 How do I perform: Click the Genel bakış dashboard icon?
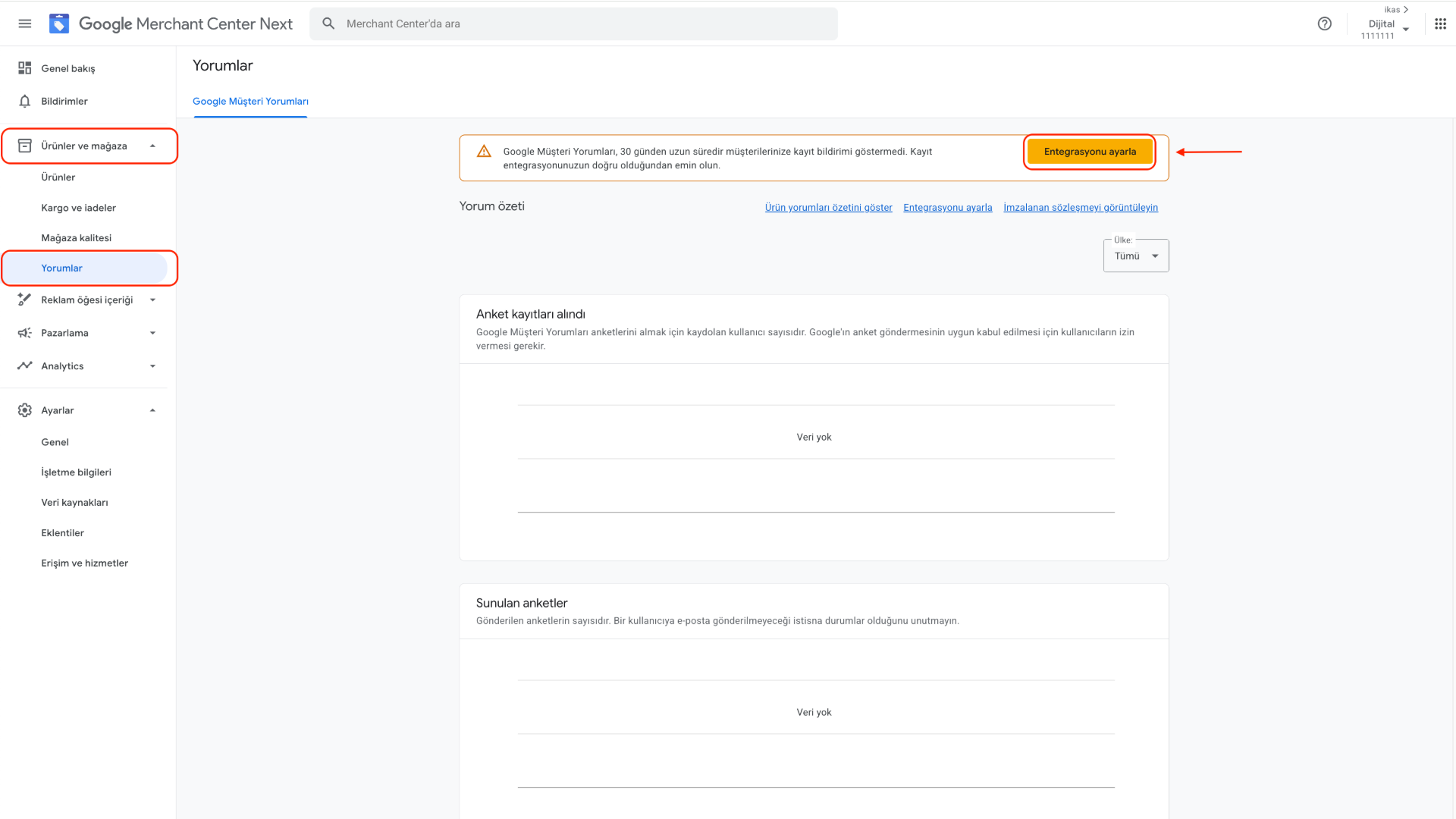coord(25,68)
